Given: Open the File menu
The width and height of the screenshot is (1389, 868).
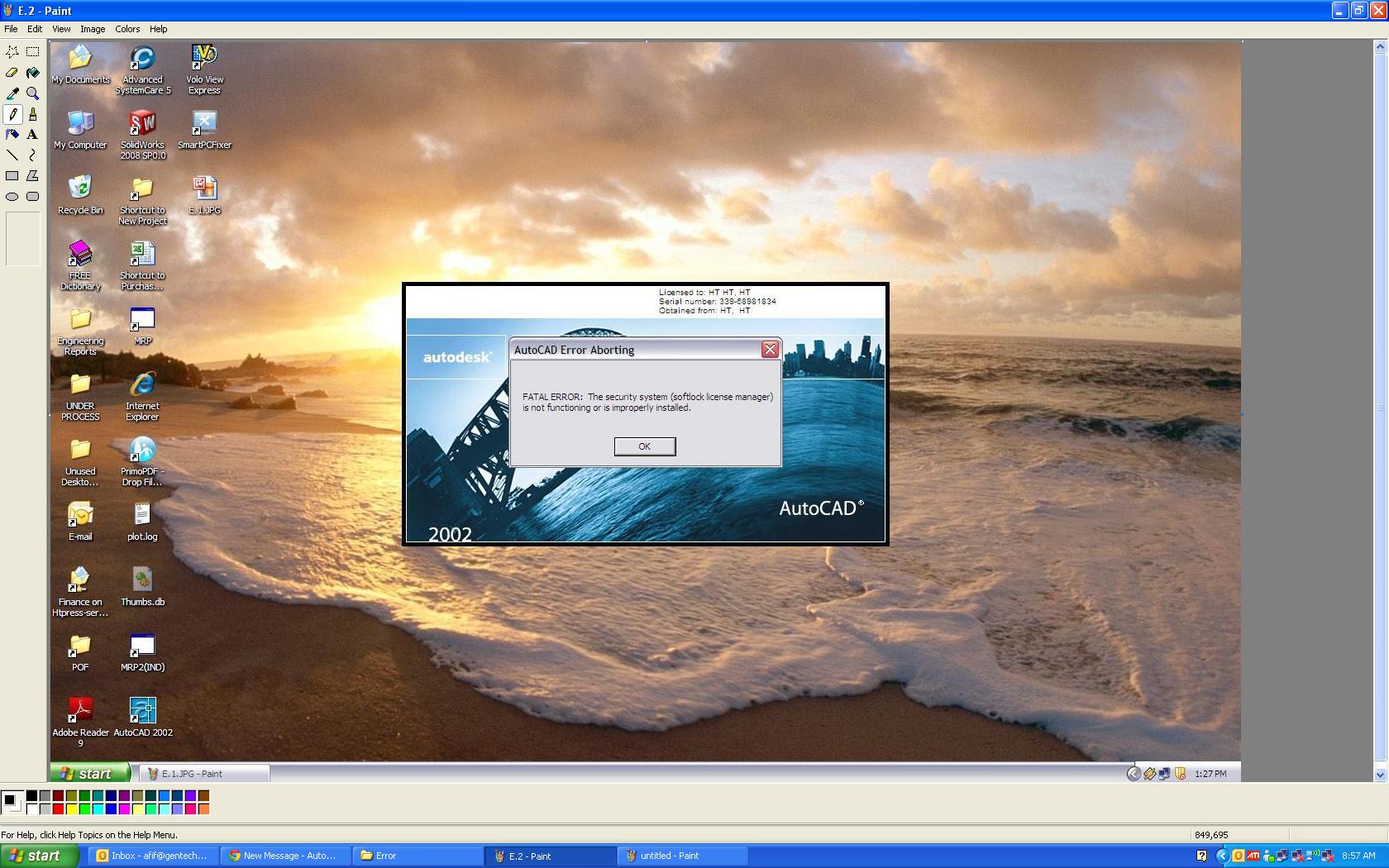Looking at the screenshot, I should 11,29.
